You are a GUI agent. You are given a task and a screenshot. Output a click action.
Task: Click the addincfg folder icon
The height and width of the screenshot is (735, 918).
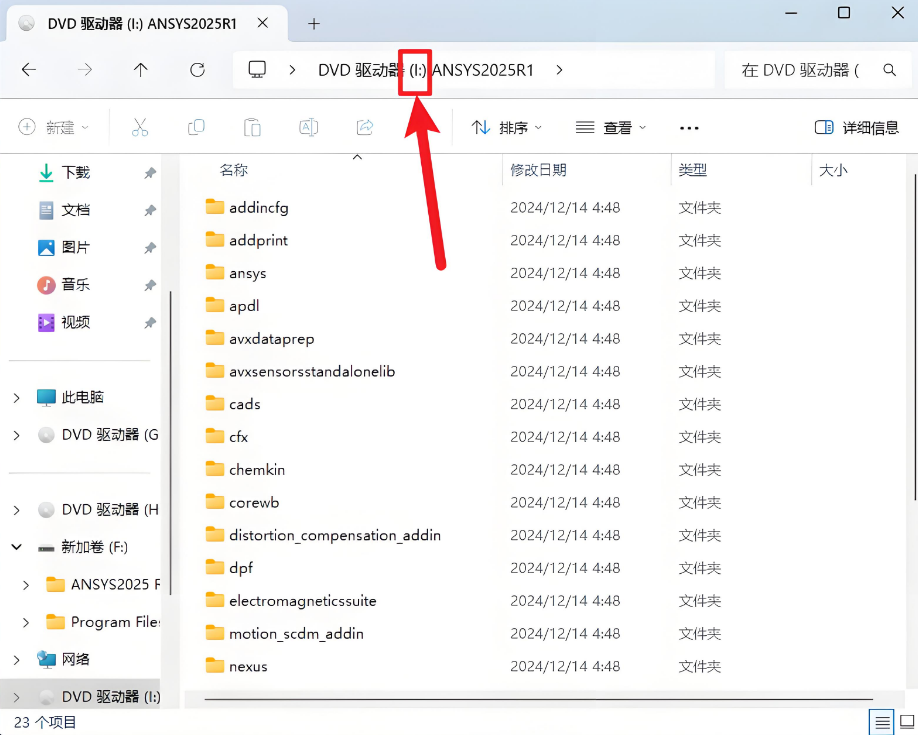coord(215,207)
